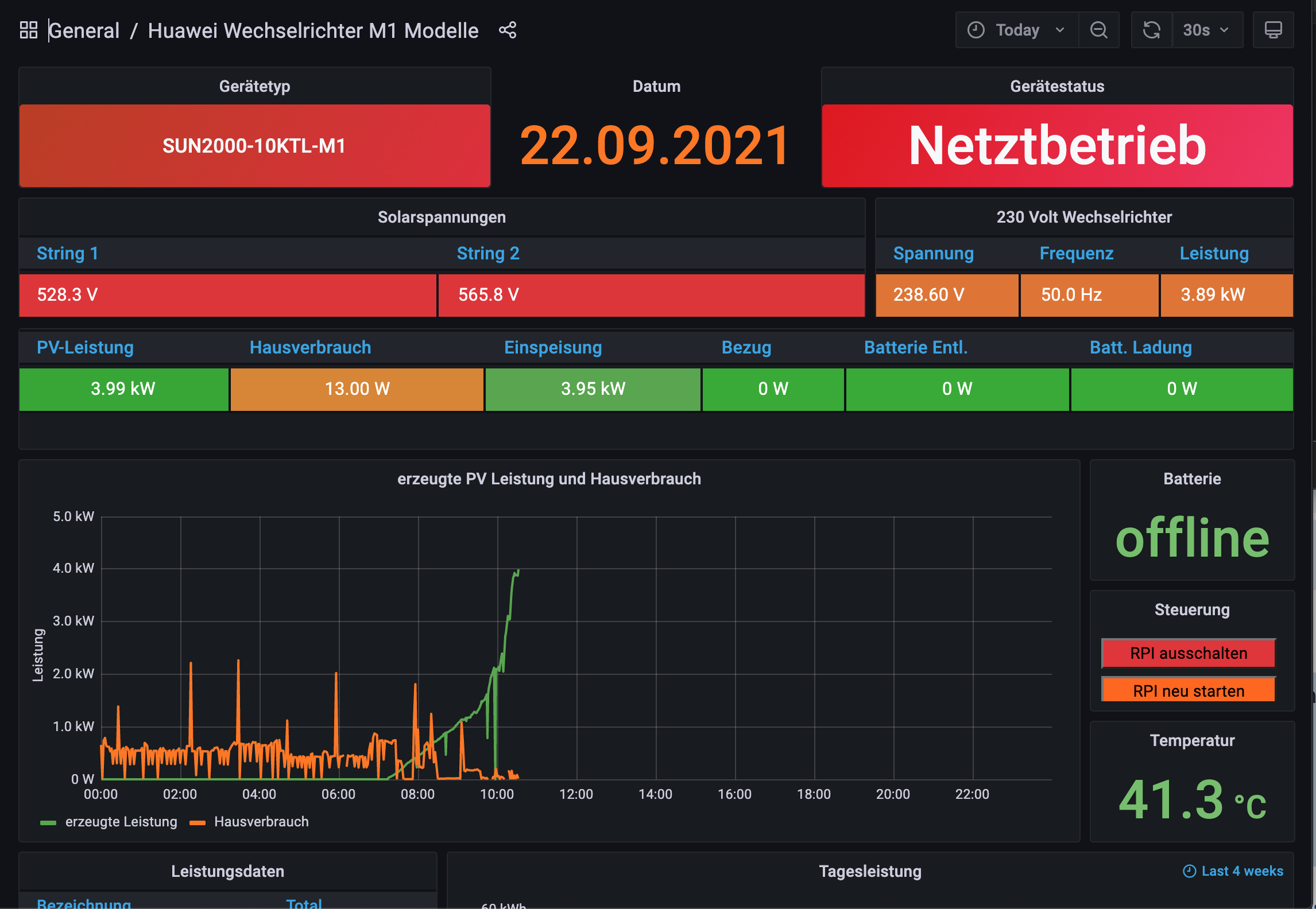This screenshot has height=909, width=1316.
Task: Click the Last 4 weeks clock icon
Action: (1189, 871)
